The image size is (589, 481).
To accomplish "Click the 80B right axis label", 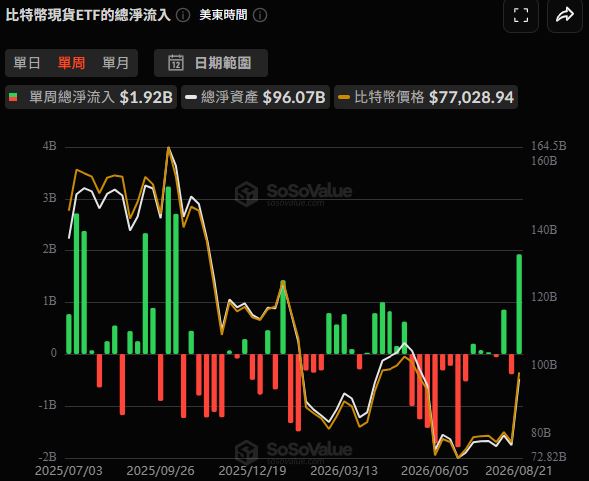I will [x=541, y=433].
